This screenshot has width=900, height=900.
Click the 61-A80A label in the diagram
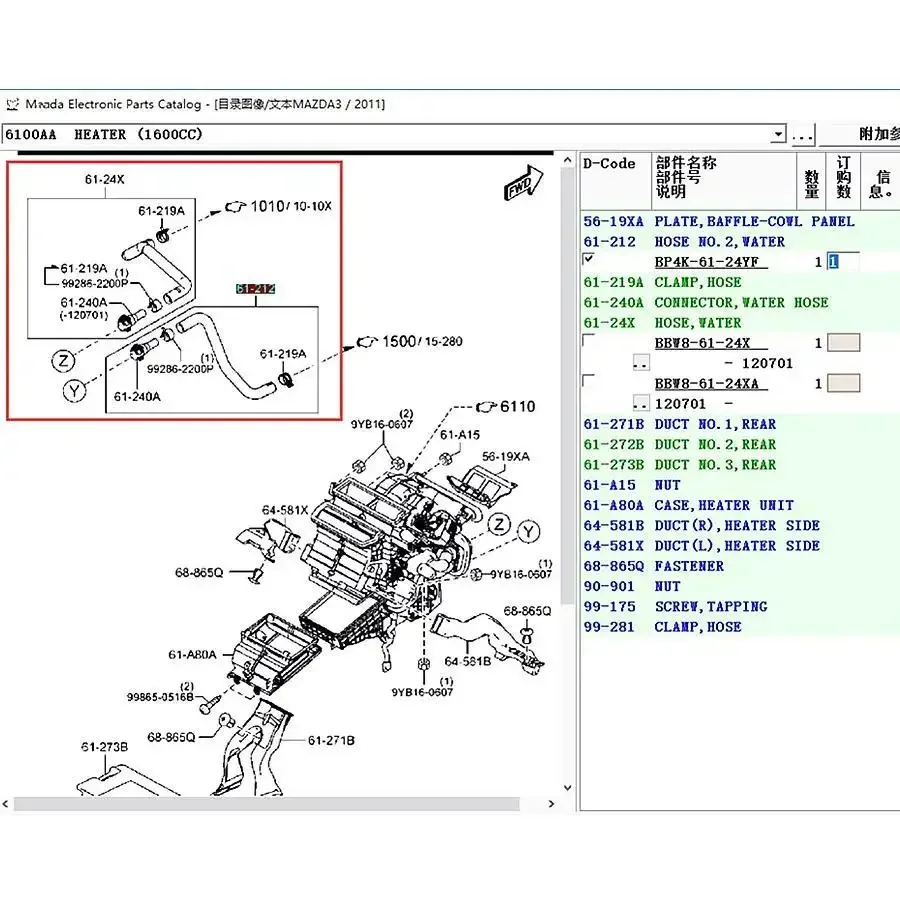coord(192,655)
